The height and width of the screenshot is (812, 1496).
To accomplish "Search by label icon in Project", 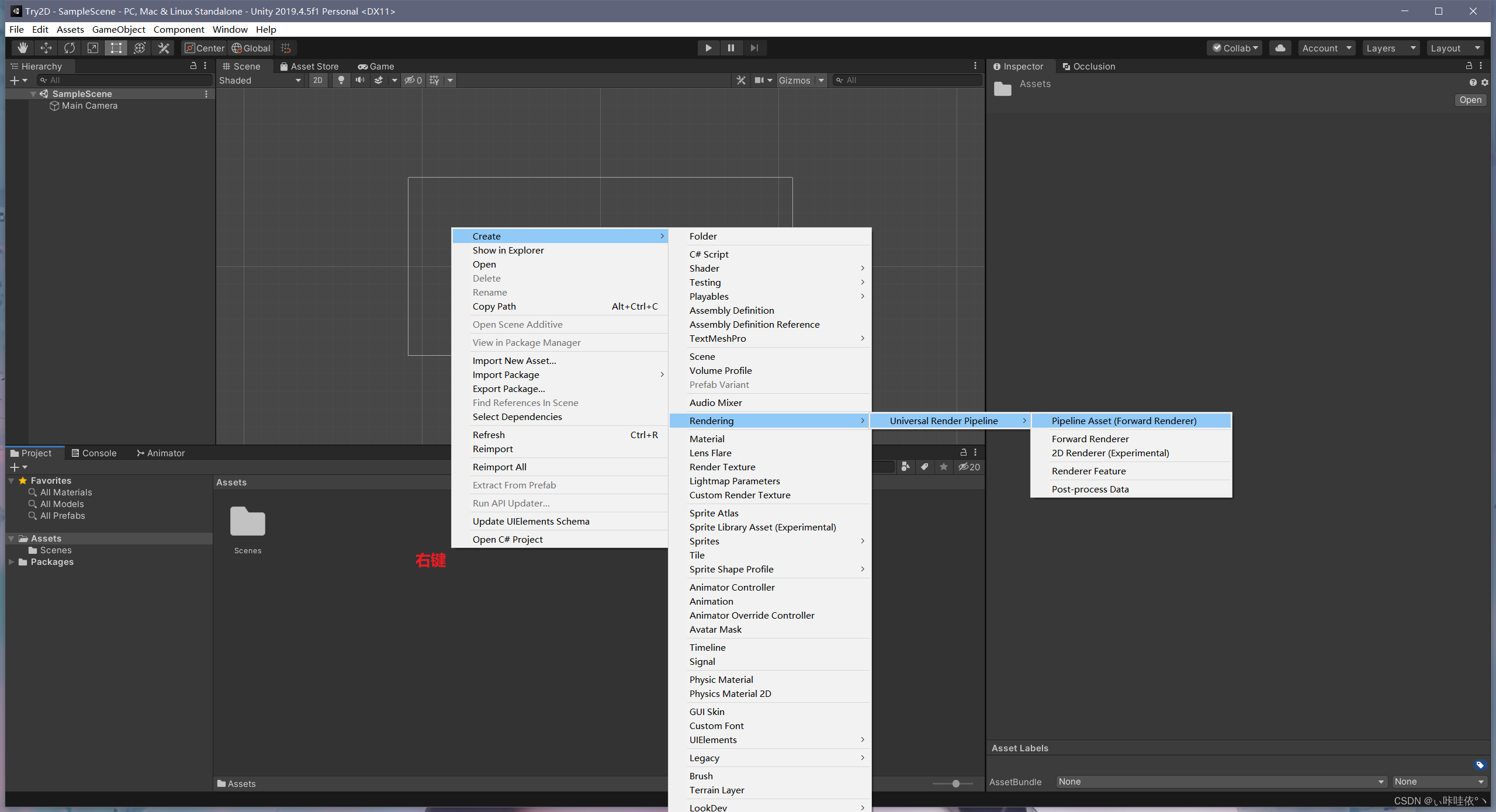I will [x=924, y=467].
